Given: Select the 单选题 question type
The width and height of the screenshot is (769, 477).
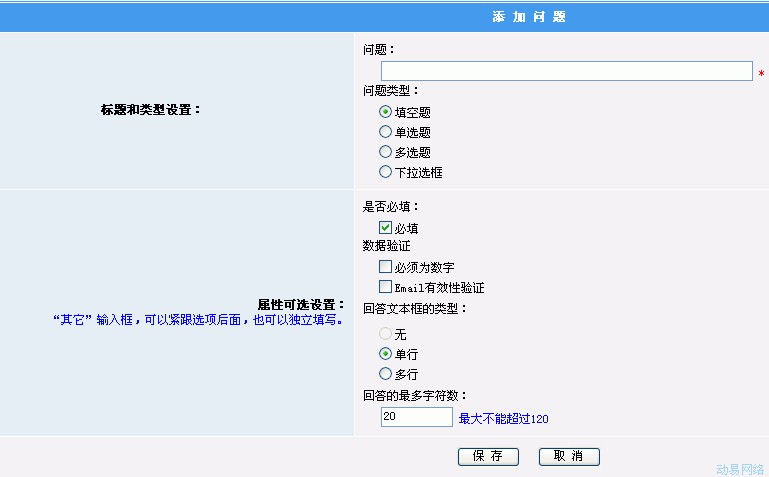Looking at the screenshot, I should point(385,132).
